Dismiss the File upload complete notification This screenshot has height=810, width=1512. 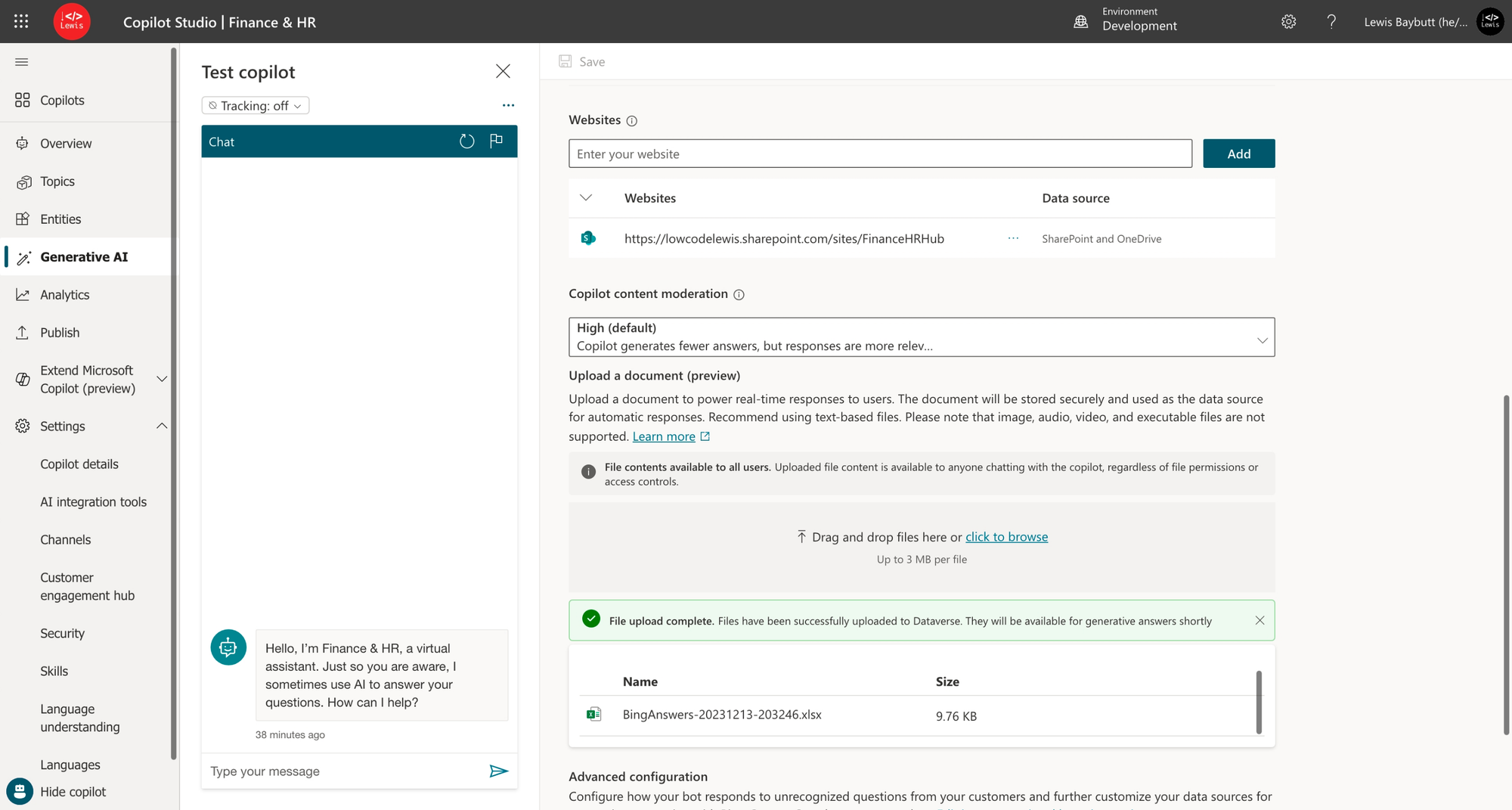point(1259,620)
